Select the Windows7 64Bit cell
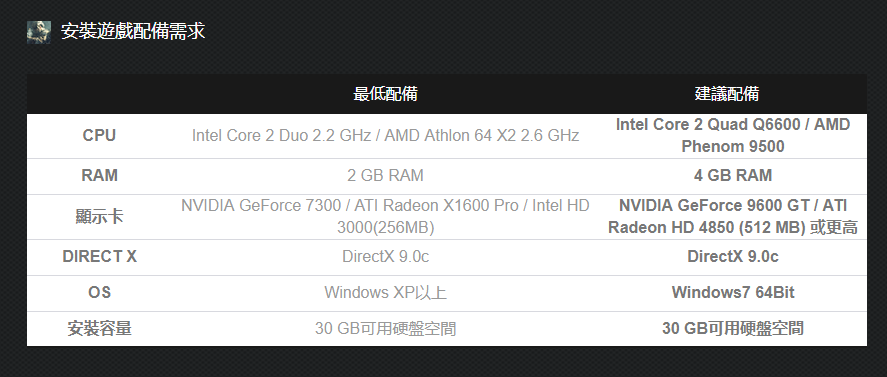This screenshot has width=887, height=377. click(x=733, y=293)
